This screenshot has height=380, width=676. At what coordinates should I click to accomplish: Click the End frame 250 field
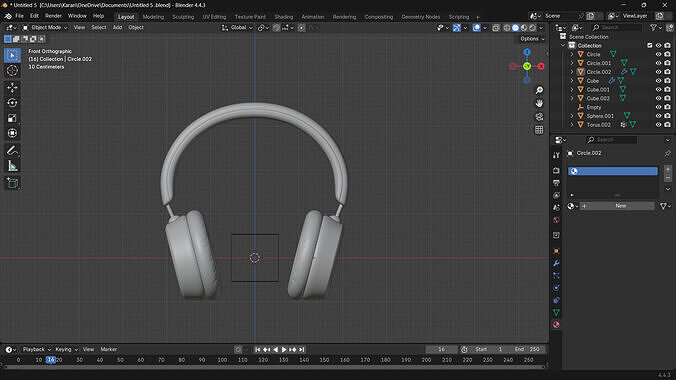tap(527, 349)
